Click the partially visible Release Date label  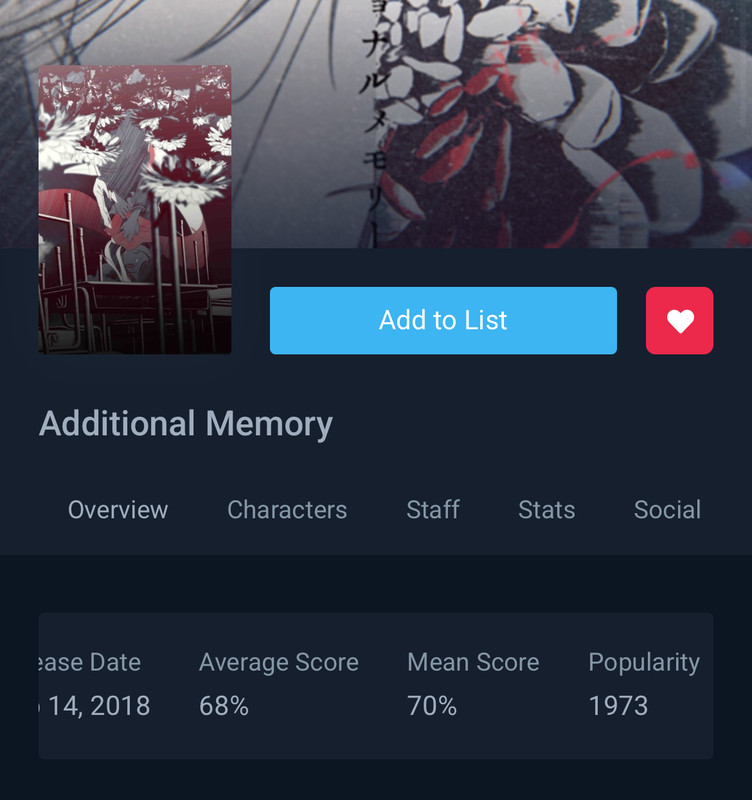[90, 662]
